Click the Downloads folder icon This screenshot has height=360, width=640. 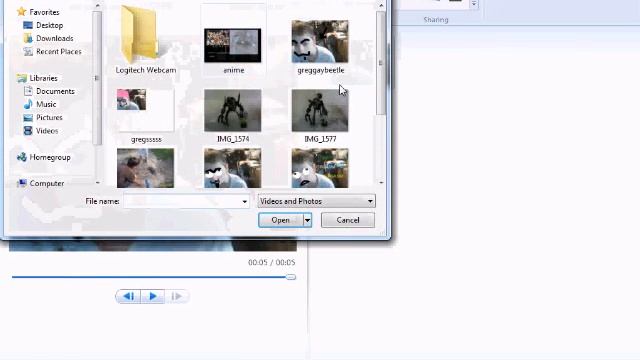[x=28, y=38]
